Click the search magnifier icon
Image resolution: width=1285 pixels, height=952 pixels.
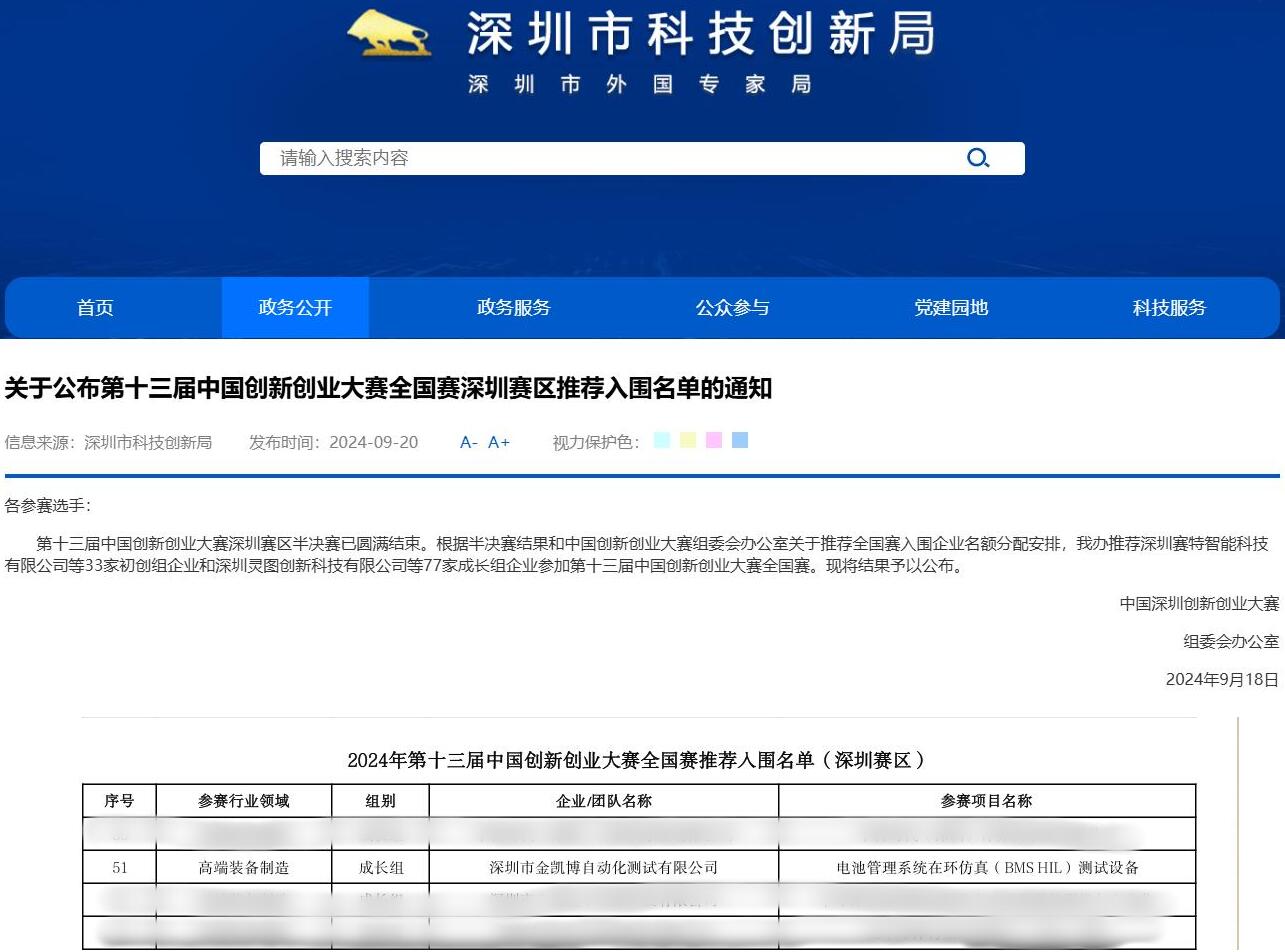(977, 157)
